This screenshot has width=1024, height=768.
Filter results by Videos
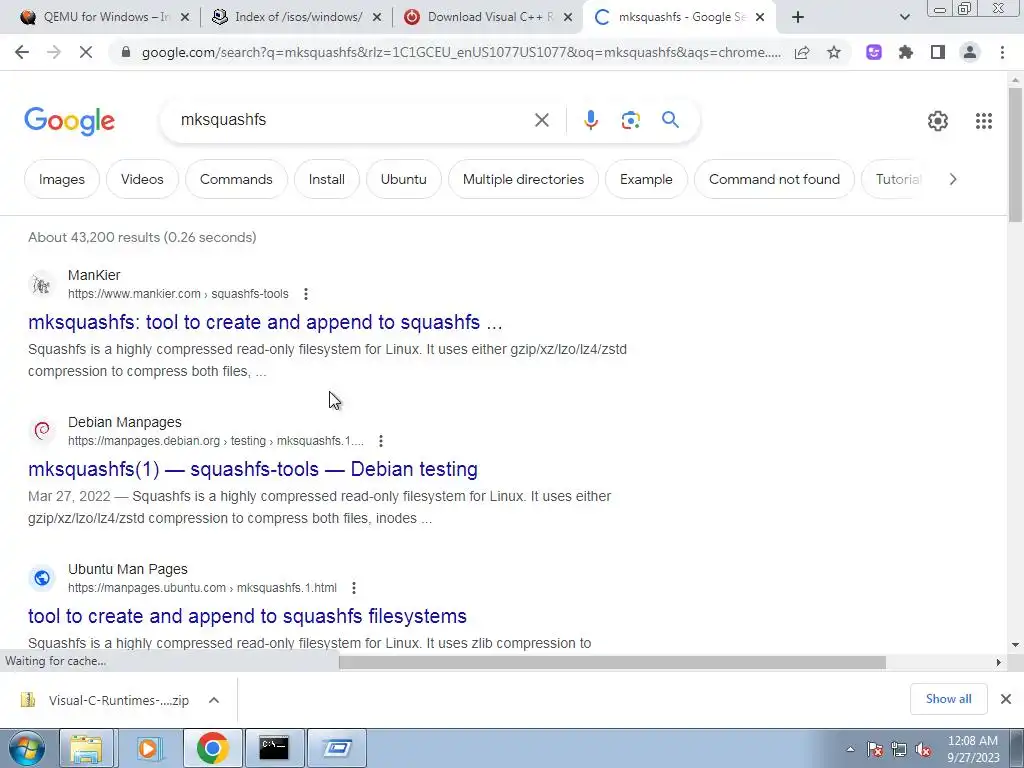click(x=142, y=179)
